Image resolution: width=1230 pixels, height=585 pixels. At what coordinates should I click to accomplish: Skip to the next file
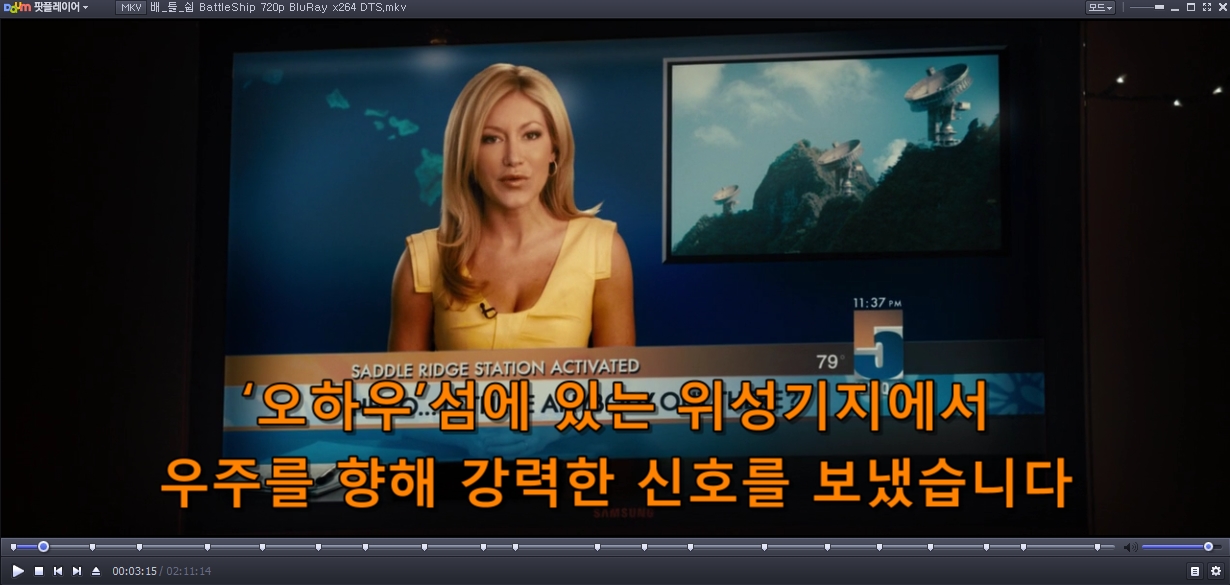(77, 571)
